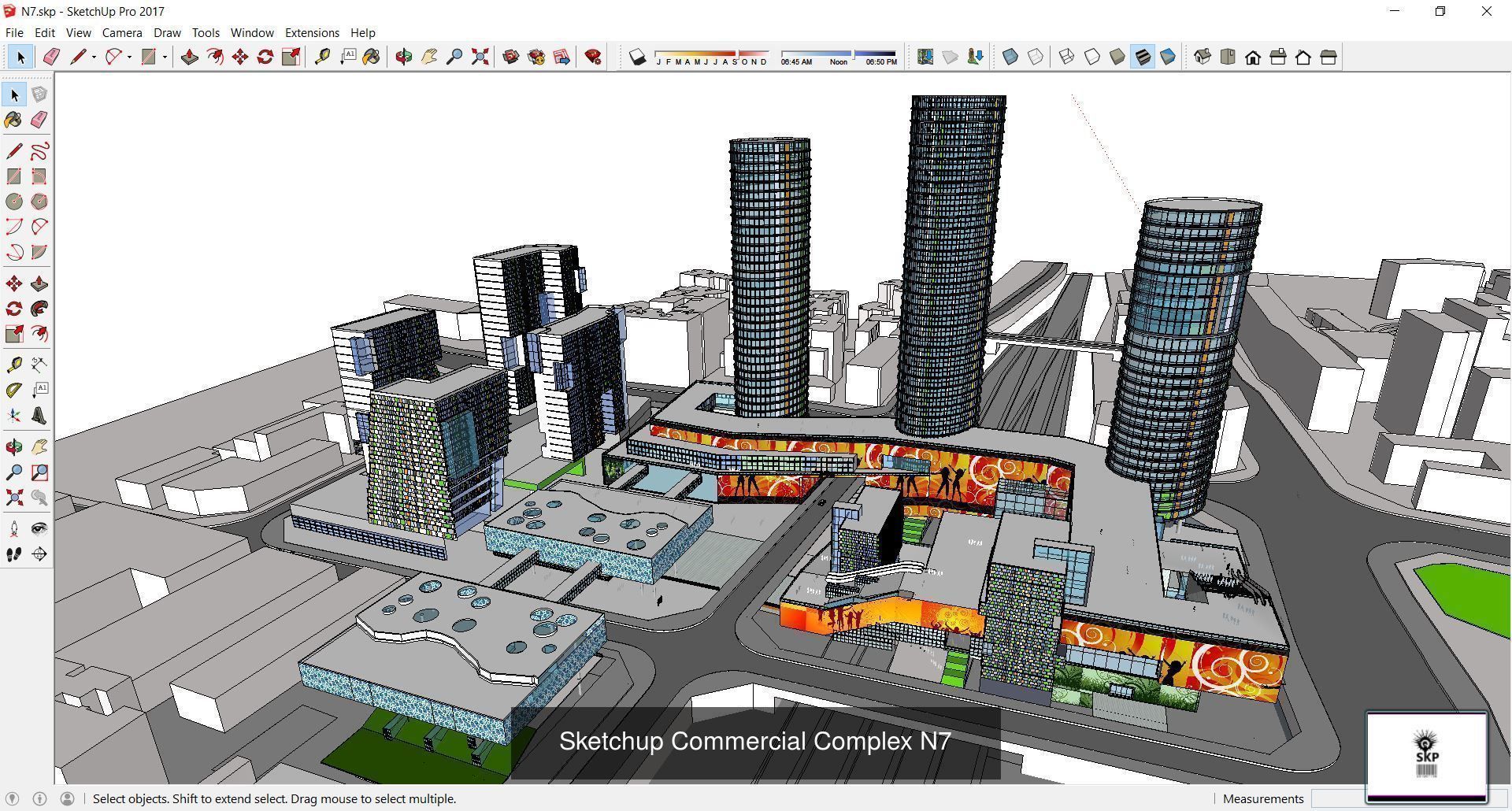Enable Hidden Line face style
This screenshot has width=1512, height=811.
[x=1092, y=57]
